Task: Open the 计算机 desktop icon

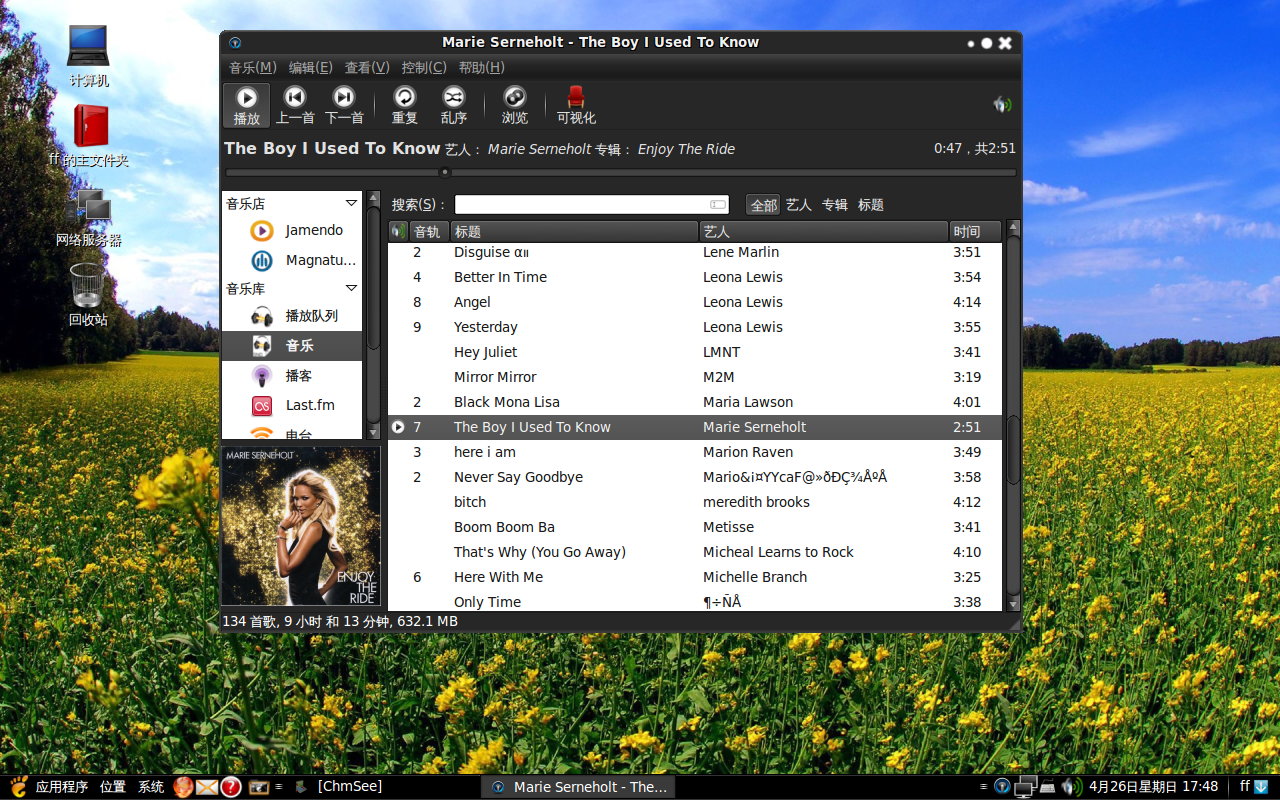Action: tap(88, 55)
